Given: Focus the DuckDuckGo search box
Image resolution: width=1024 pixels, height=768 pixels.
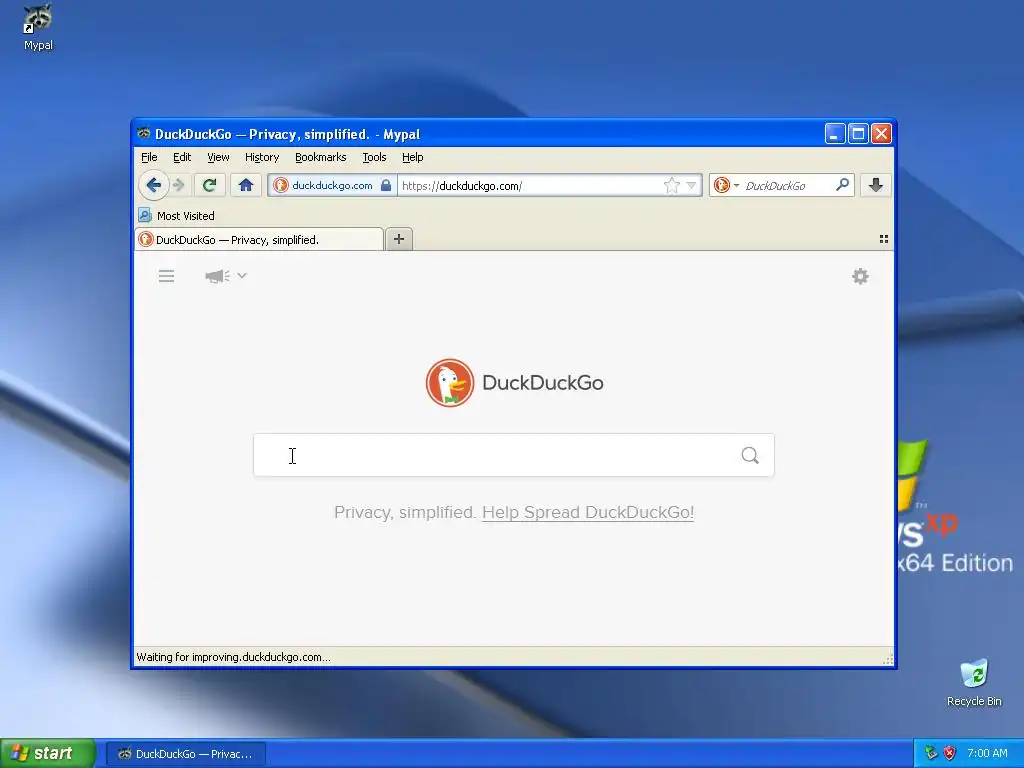Looking at the screenshot, I should 514,455.
